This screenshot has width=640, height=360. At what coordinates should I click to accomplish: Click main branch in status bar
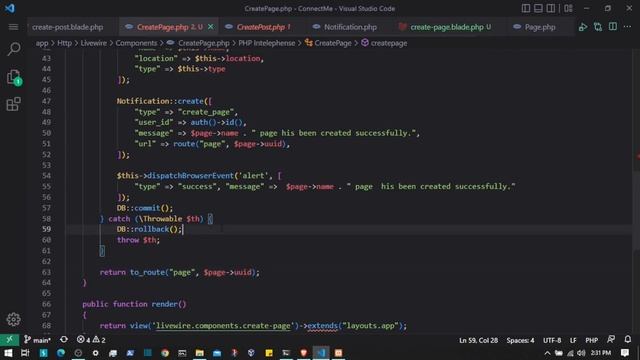[38, 340]
